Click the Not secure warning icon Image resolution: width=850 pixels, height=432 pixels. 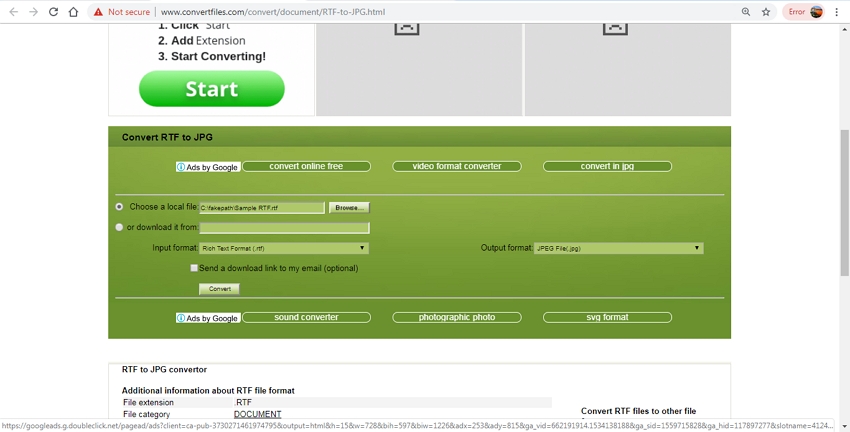coord(98,12)
